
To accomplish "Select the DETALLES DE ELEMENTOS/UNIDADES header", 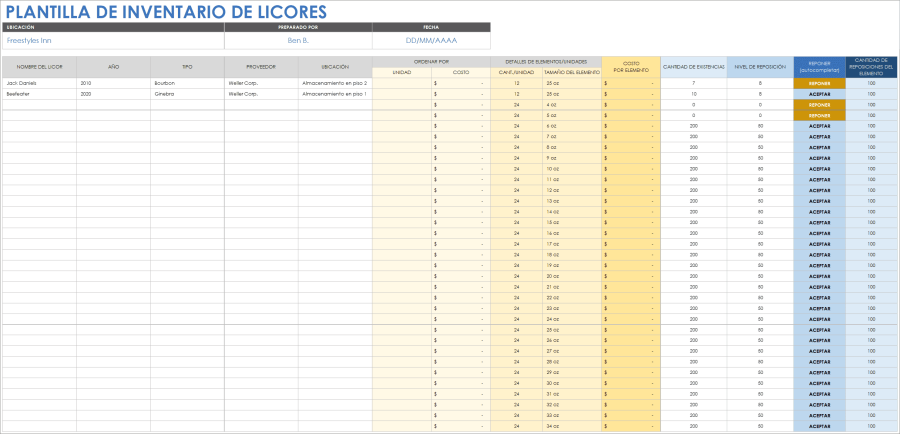I will [x=546, y=62].
